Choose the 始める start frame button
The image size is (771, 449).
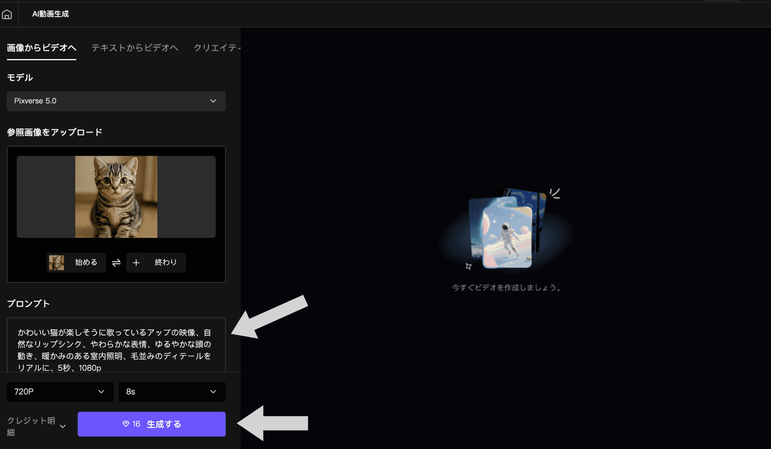pyautogui.click(x=76, y=263)
